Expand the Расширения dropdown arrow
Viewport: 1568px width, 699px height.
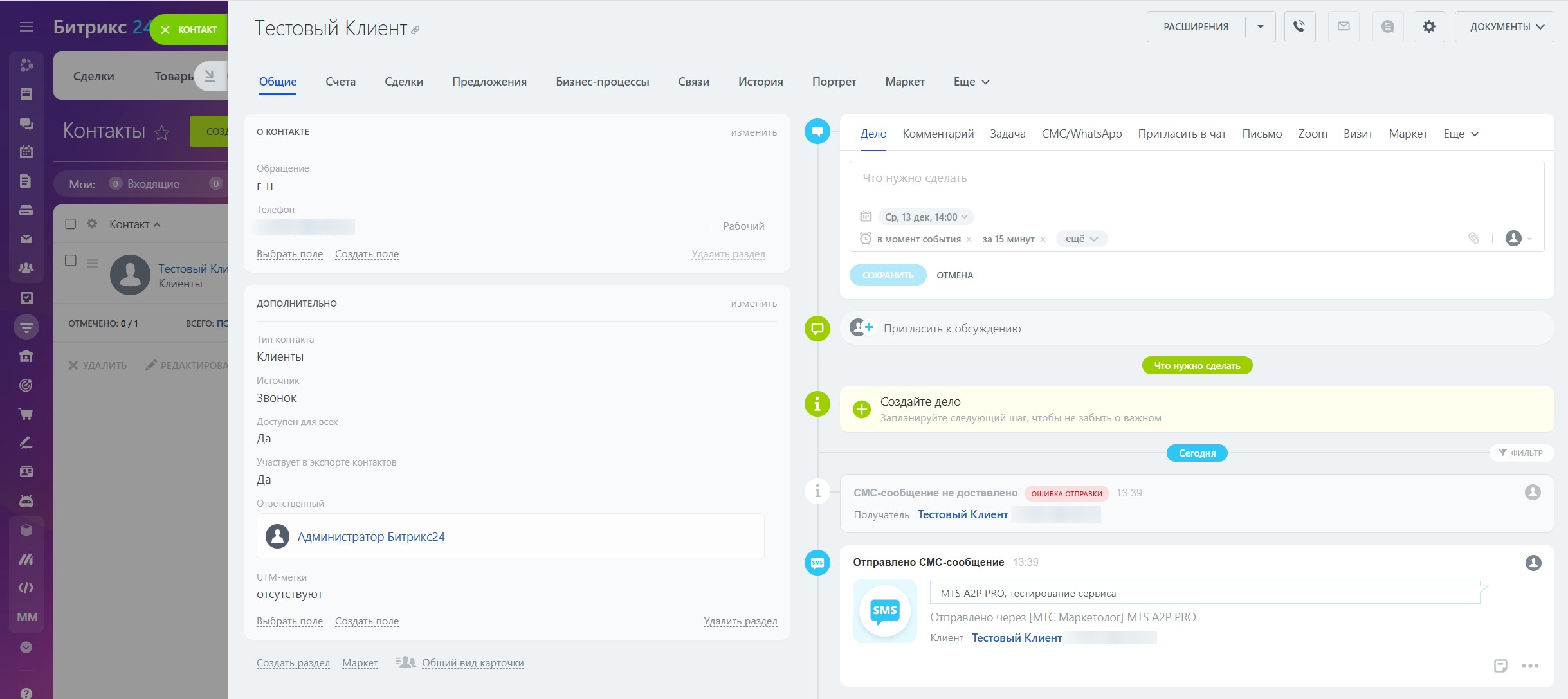coord(1260,26)
